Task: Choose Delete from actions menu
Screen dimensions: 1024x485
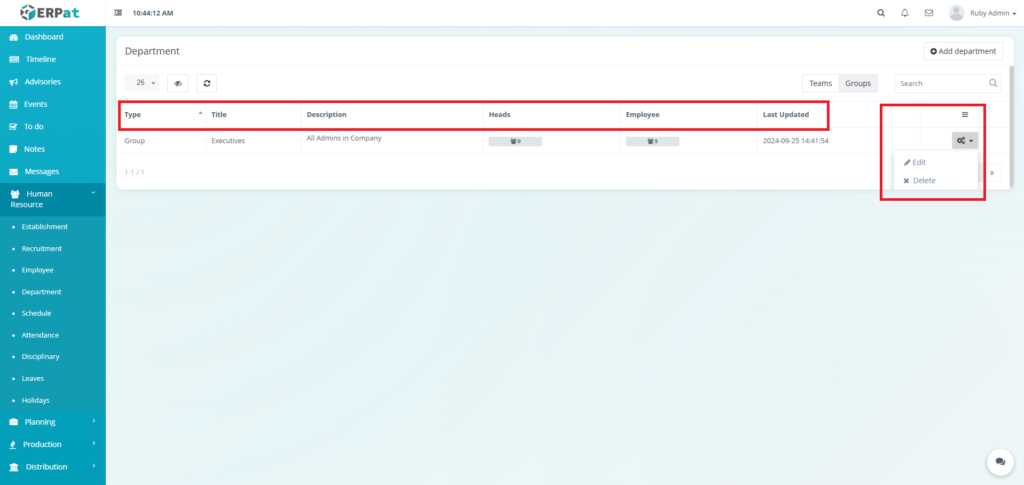Action: 920,181
